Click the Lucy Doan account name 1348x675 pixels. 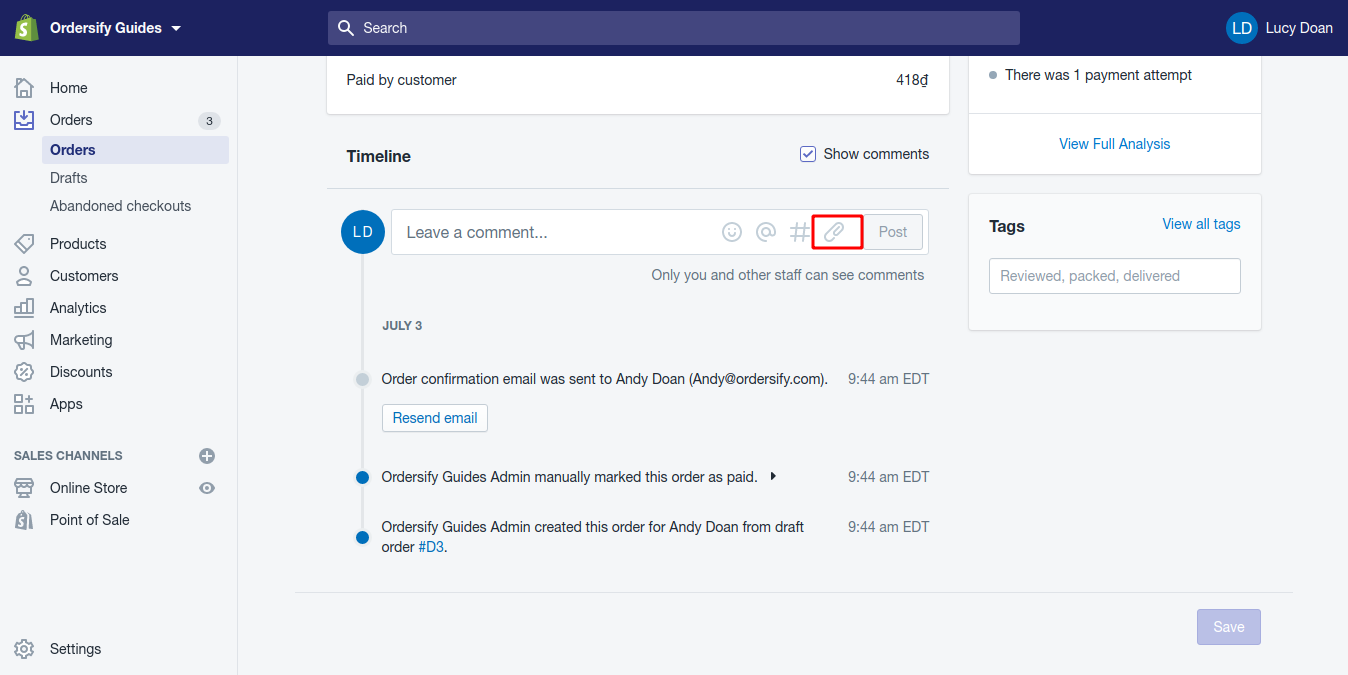pyautogui.click(x=1299, y=28)
